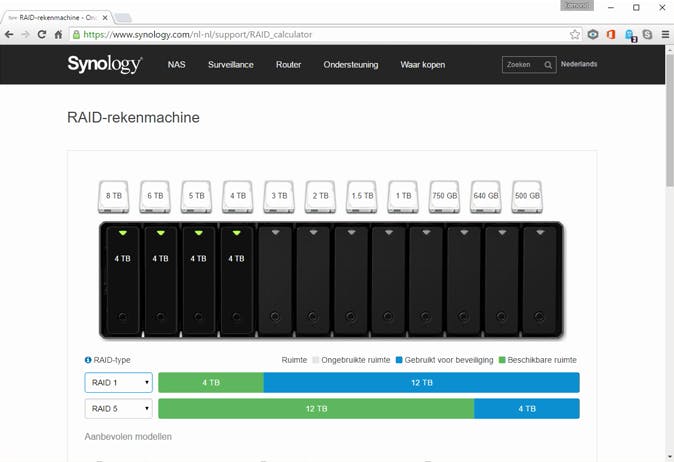The image size is (674, 462).
Task: Click the RAID 1 blue 12 TB bar
Action: pyautogui.click(x=422, y=382)
